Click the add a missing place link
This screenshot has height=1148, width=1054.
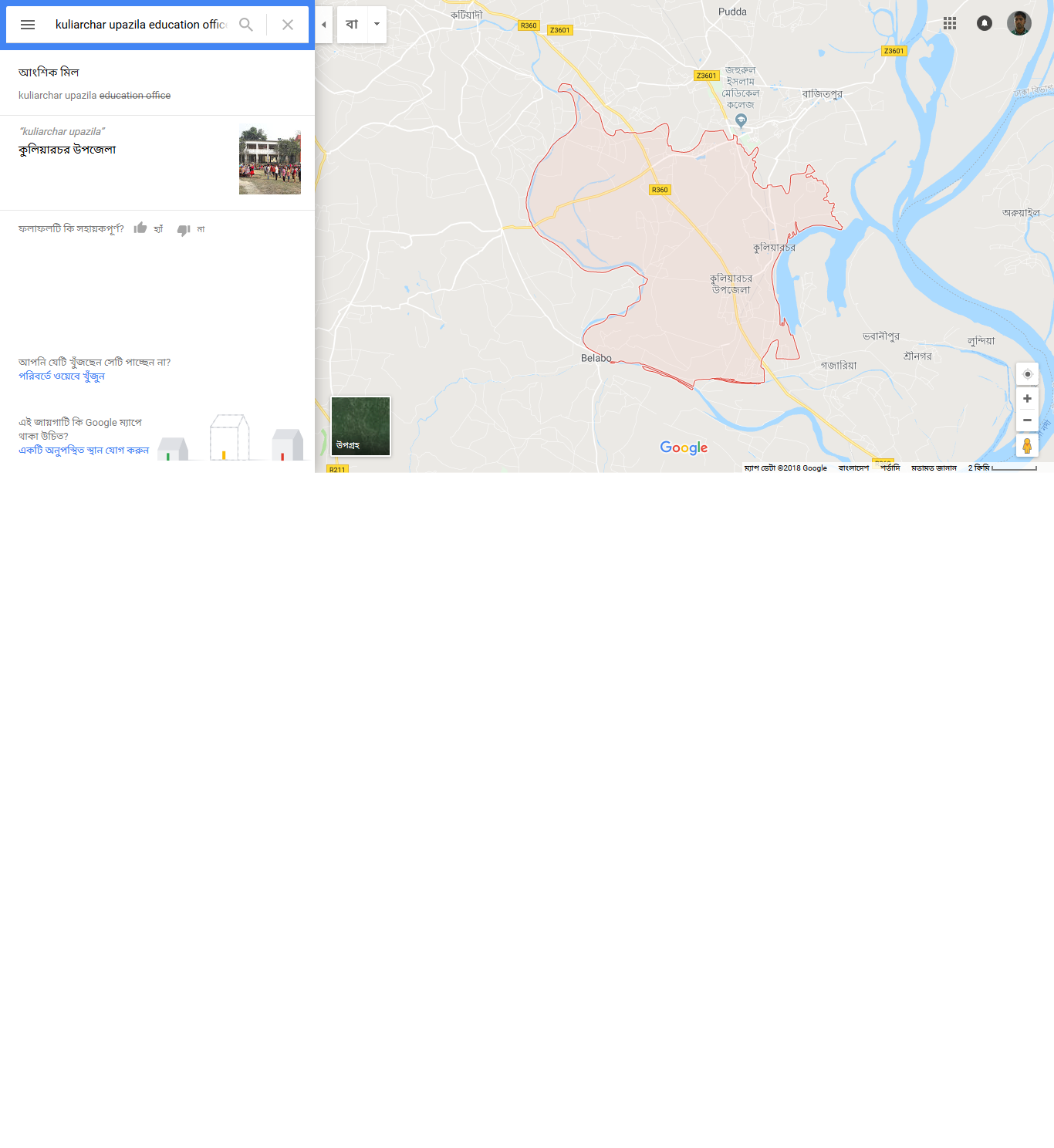click(x=83, y=451)
